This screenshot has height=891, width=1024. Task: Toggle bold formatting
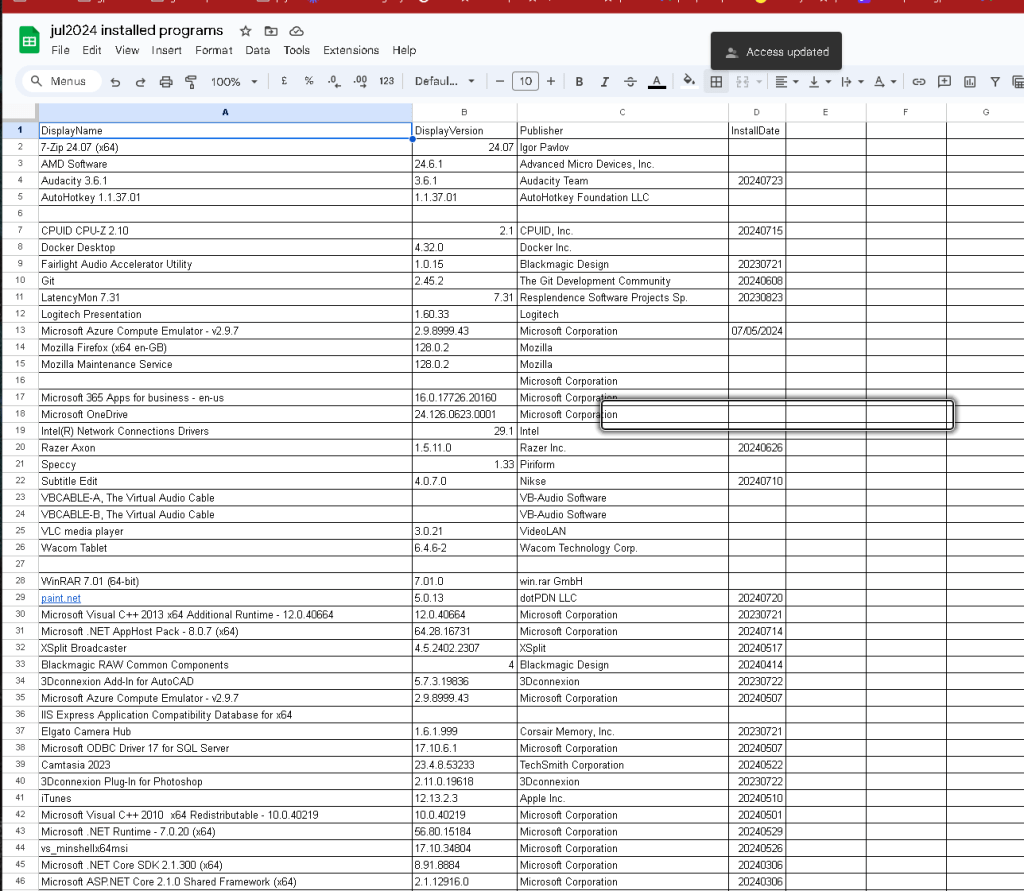pyautogui.click(x=579, y=82)
